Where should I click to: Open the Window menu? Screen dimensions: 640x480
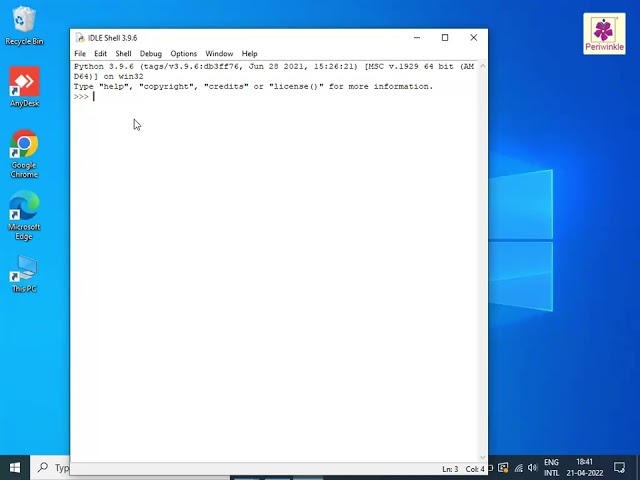[219, 53]
